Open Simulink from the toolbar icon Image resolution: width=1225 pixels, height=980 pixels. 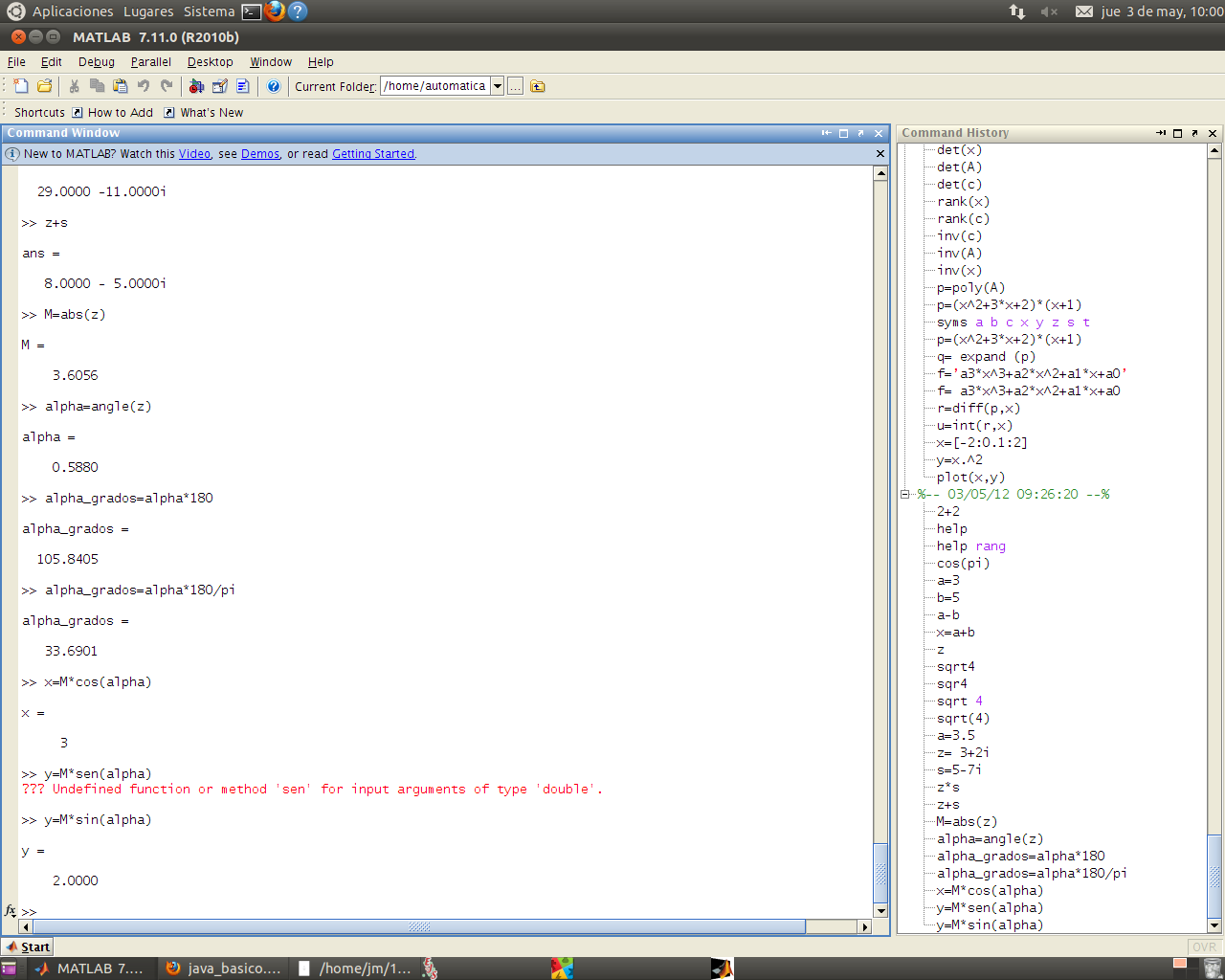pos(198,86)
